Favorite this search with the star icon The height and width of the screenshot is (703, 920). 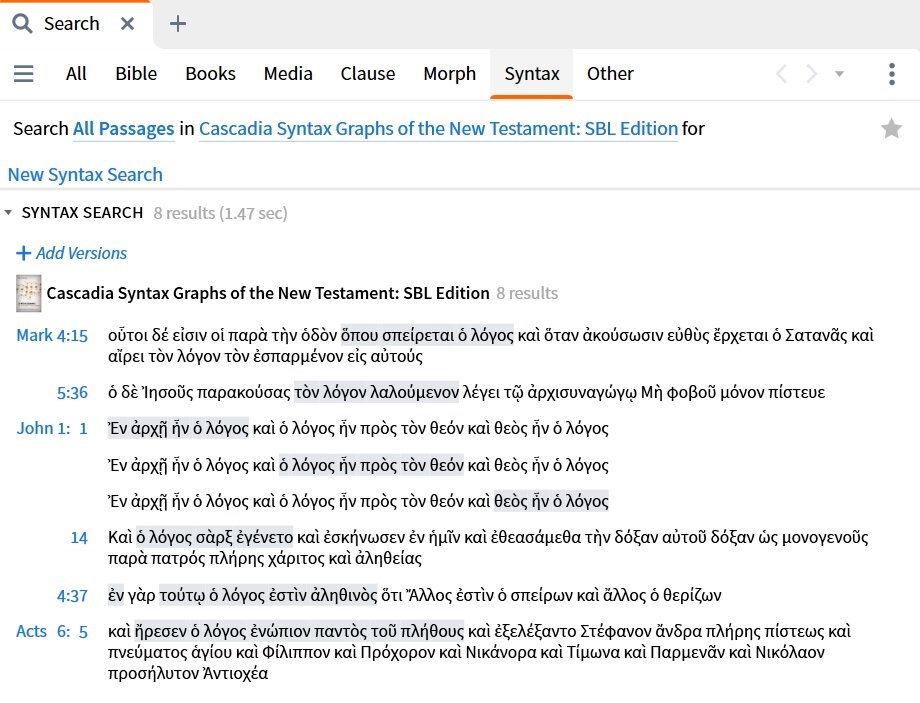click(x=891, y=129)
